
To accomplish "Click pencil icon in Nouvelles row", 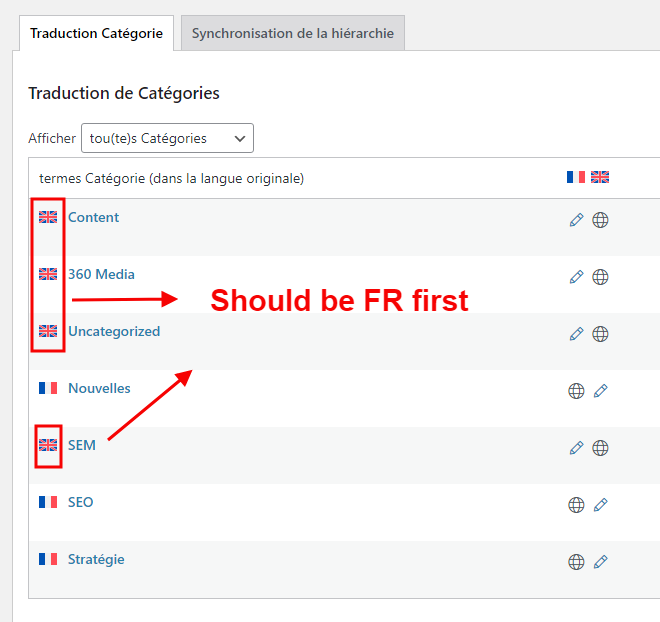I will [x=600, y=391].
